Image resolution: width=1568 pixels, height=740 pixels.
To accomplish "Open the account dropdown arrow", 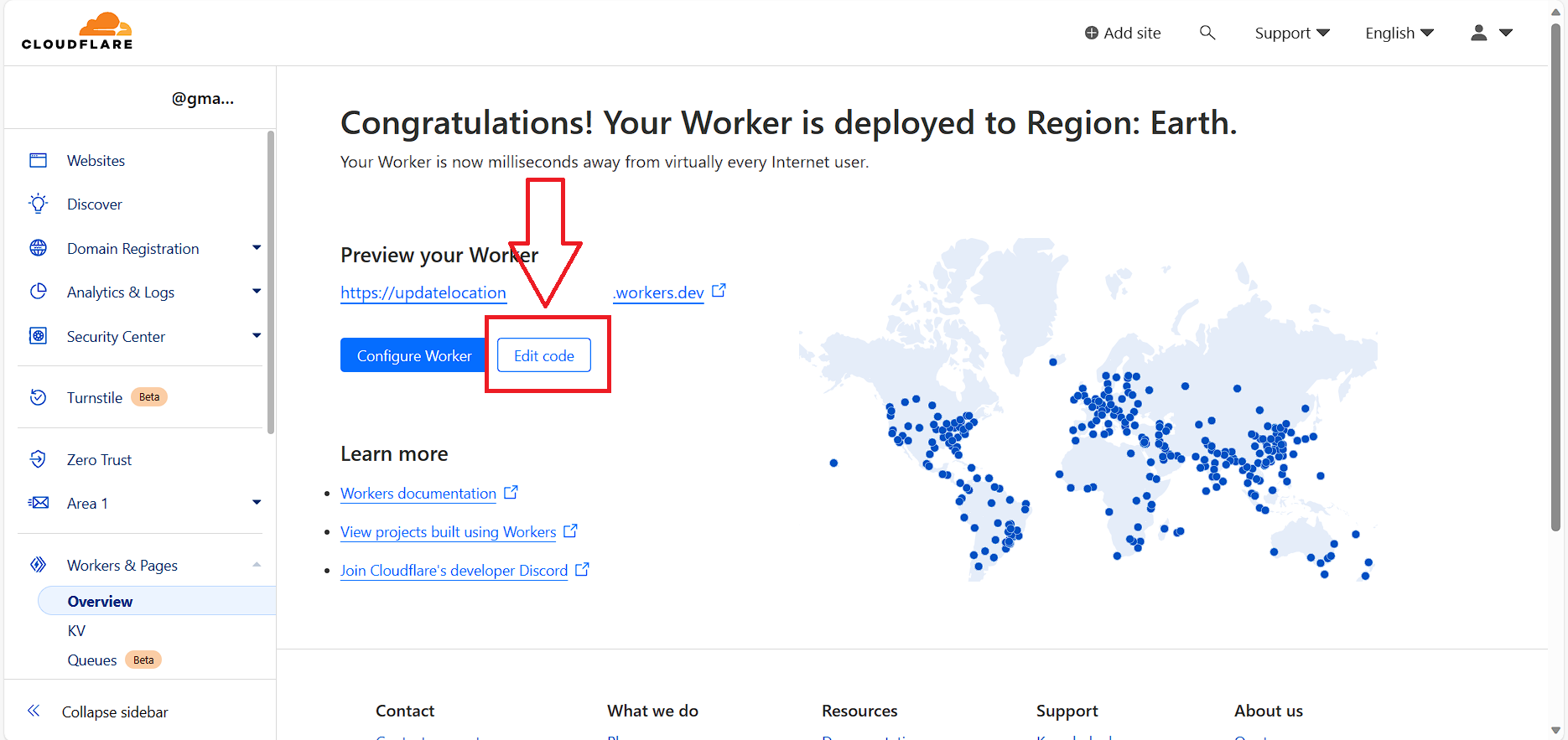I will (1506, 33).
